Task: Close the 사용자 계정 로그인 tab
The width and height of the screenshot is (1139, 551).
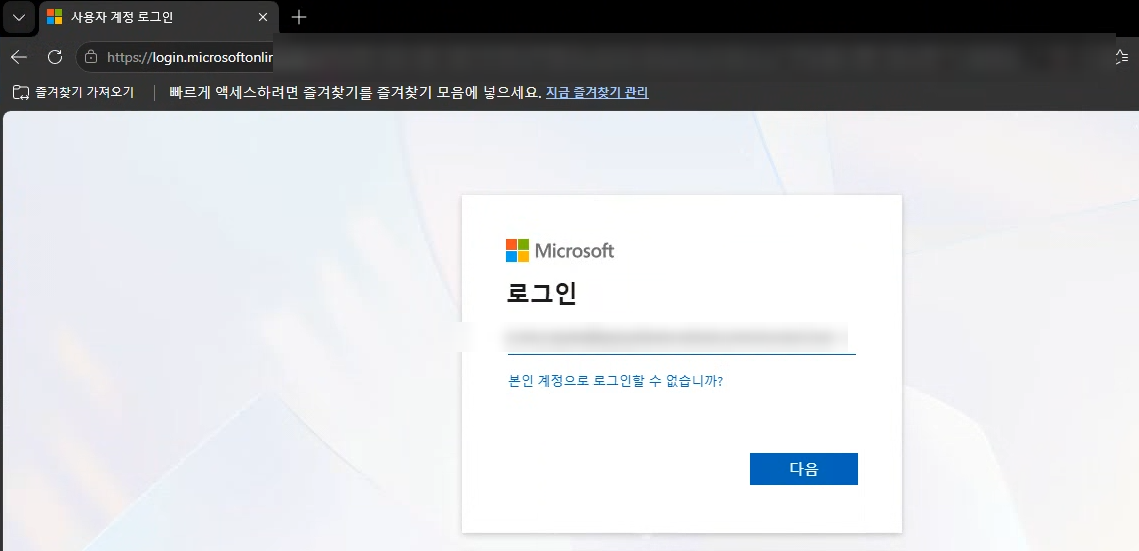Action: [263, 17]
